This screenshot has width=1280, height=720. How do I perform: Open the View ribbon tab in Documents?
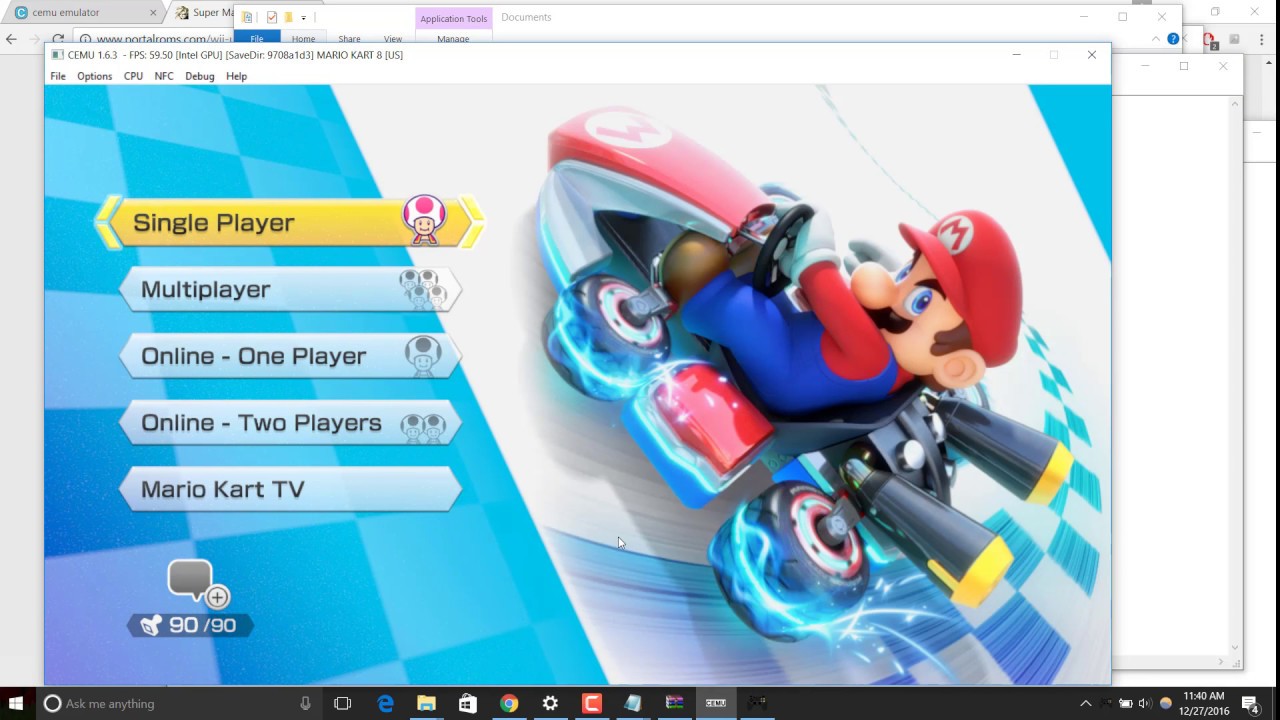click(x=393, y=39)
